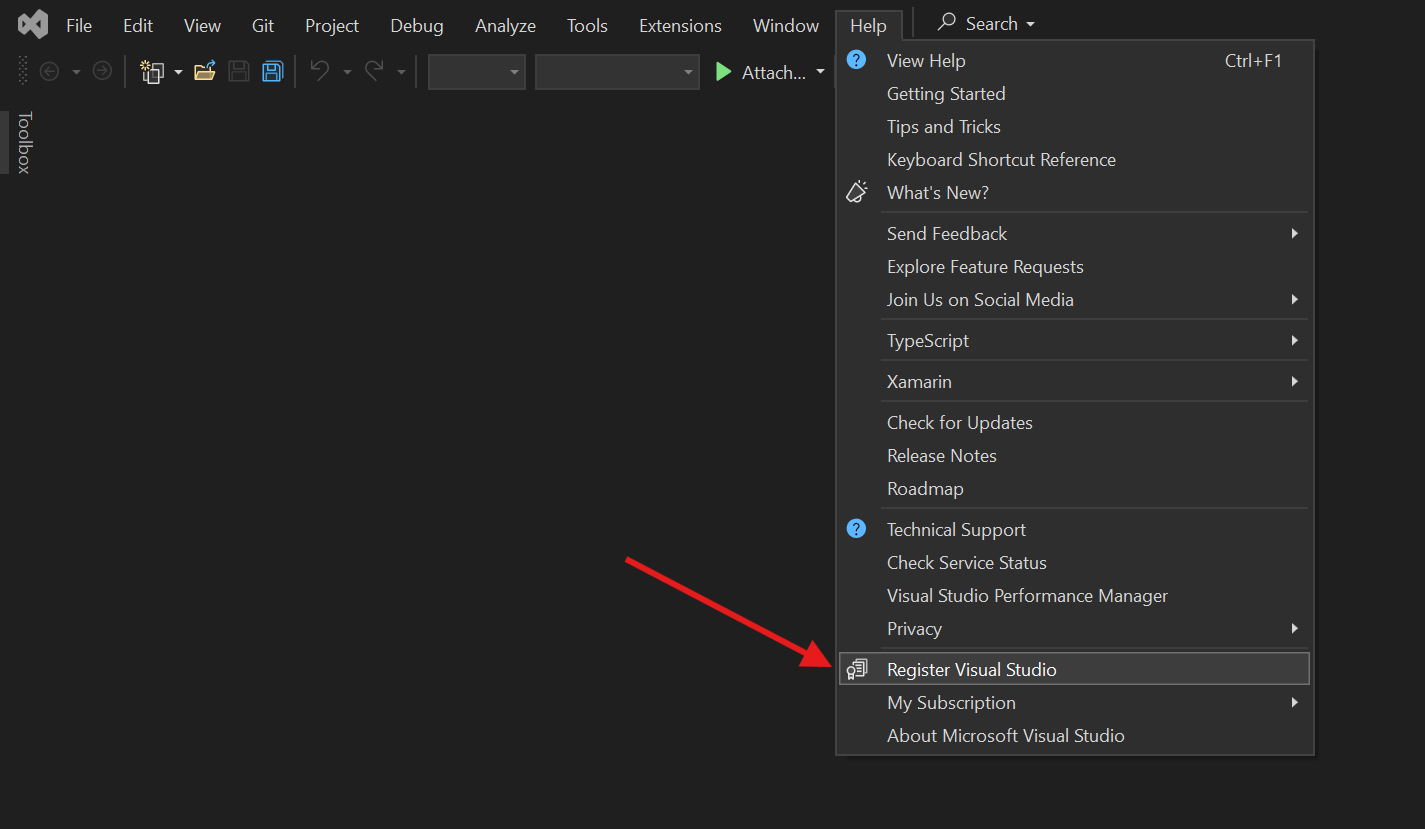The height and width of the screenshot is (829, 1425).
Task: Click the Navigate Forward arrow icon
Action: pos(101,71)
